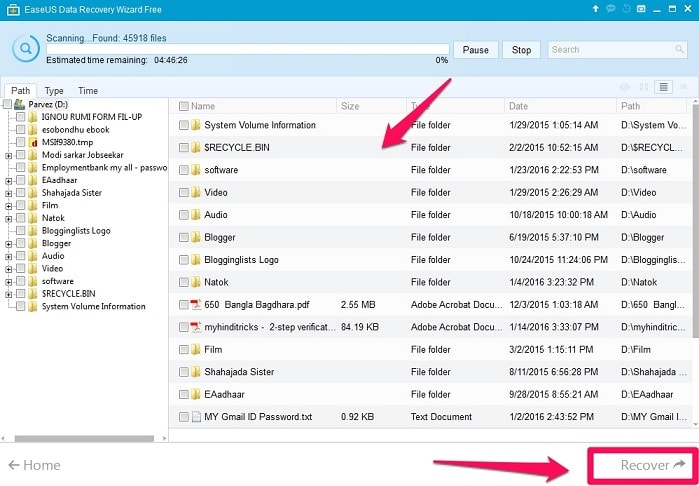The image size is (699, 486).
Task: Switch to thumbnail grid view icon
Action: [644, 87]
